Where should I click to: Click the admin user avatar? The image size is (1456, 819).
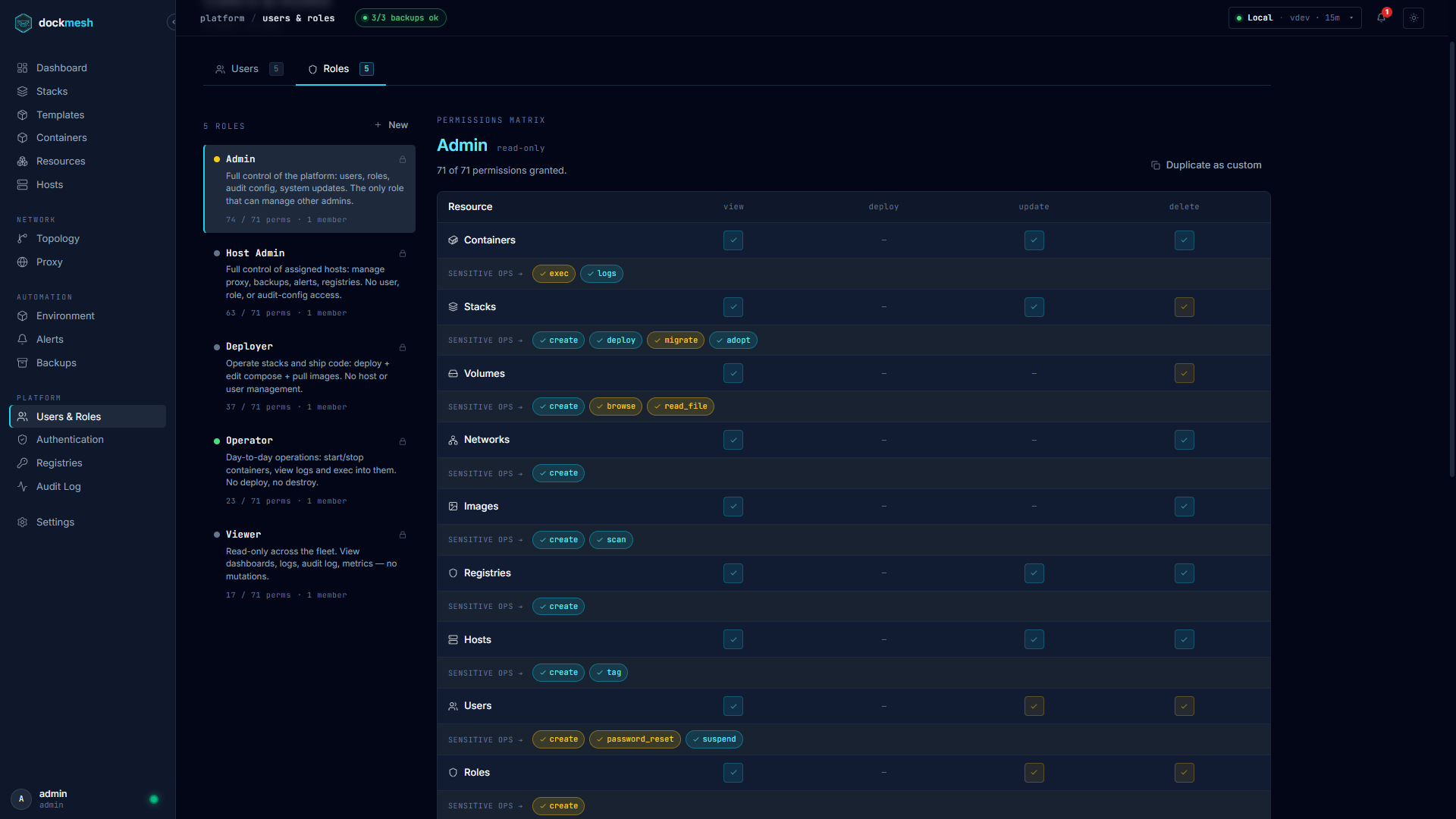pyautogui.click(x=21, y=799)
